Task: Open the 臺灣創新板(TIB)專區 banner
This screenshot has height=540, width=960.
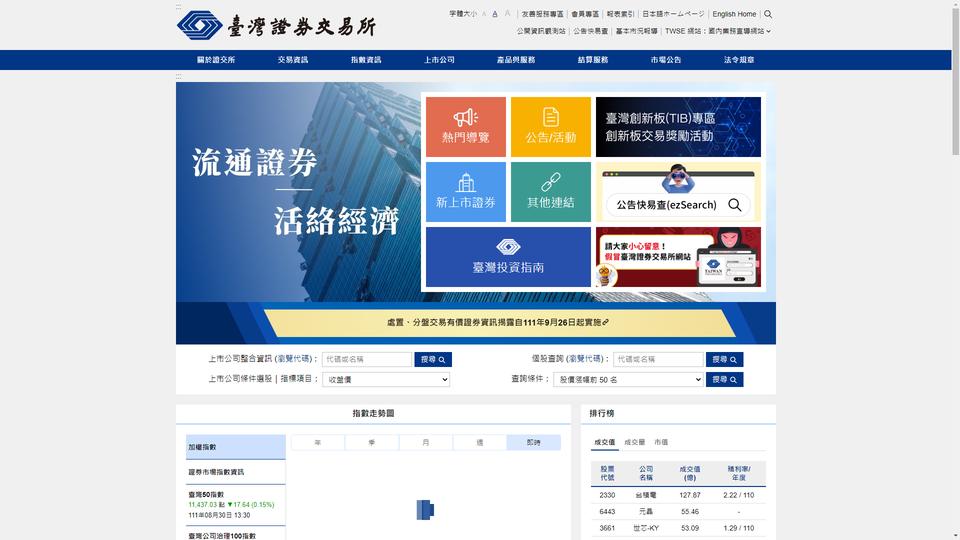Action: click(678, 127)
